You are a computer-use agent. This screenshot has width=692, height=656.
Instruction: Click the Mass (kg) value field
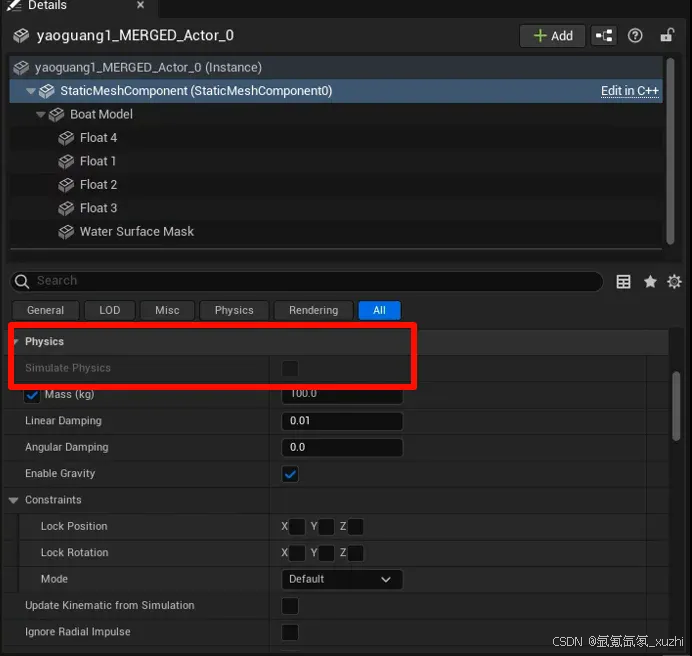342,395
